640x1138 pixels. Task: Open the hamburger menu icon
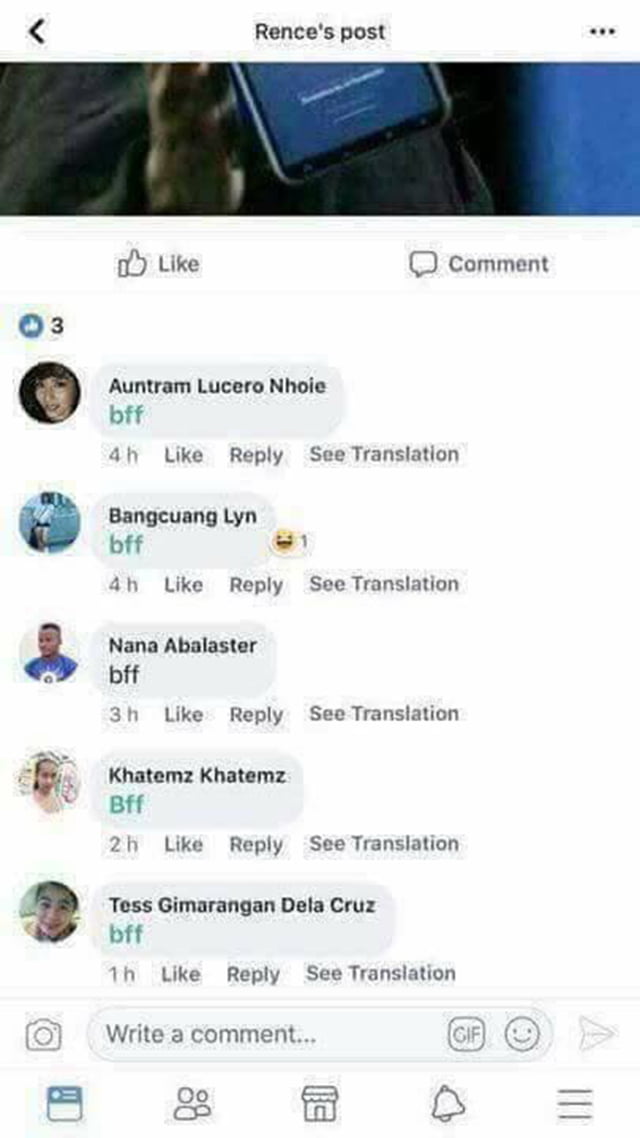(x=575, y=1104)
